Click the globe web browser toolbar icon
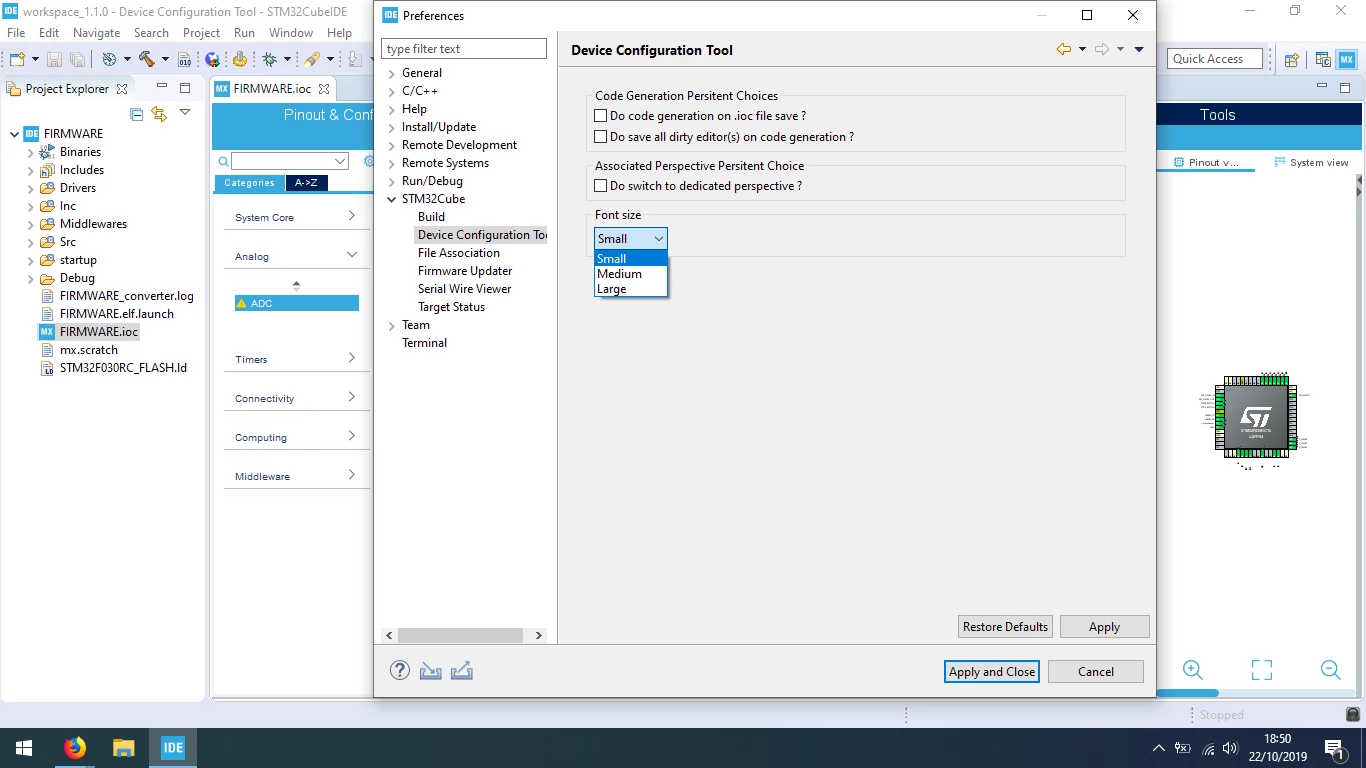 coord(212,59)
